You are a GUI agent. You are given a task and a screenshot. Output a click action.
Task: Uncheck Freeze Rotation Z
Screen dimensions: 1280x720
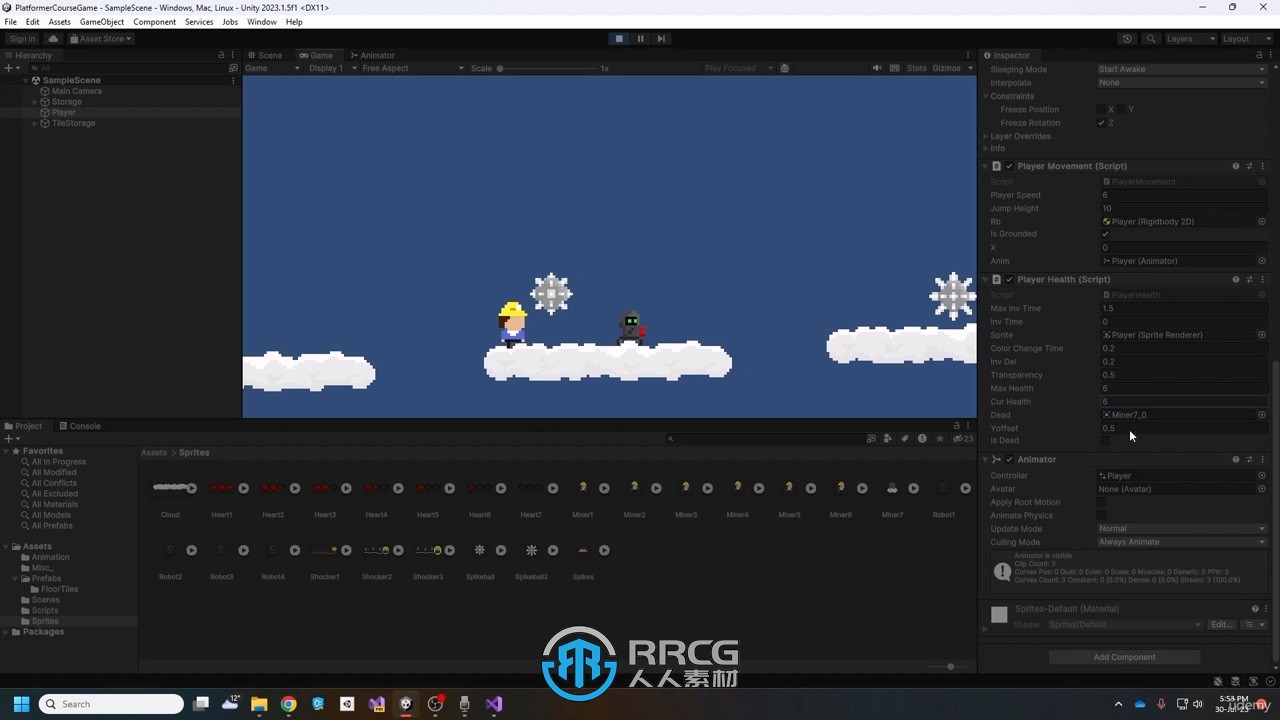(x=1102, y=123)
